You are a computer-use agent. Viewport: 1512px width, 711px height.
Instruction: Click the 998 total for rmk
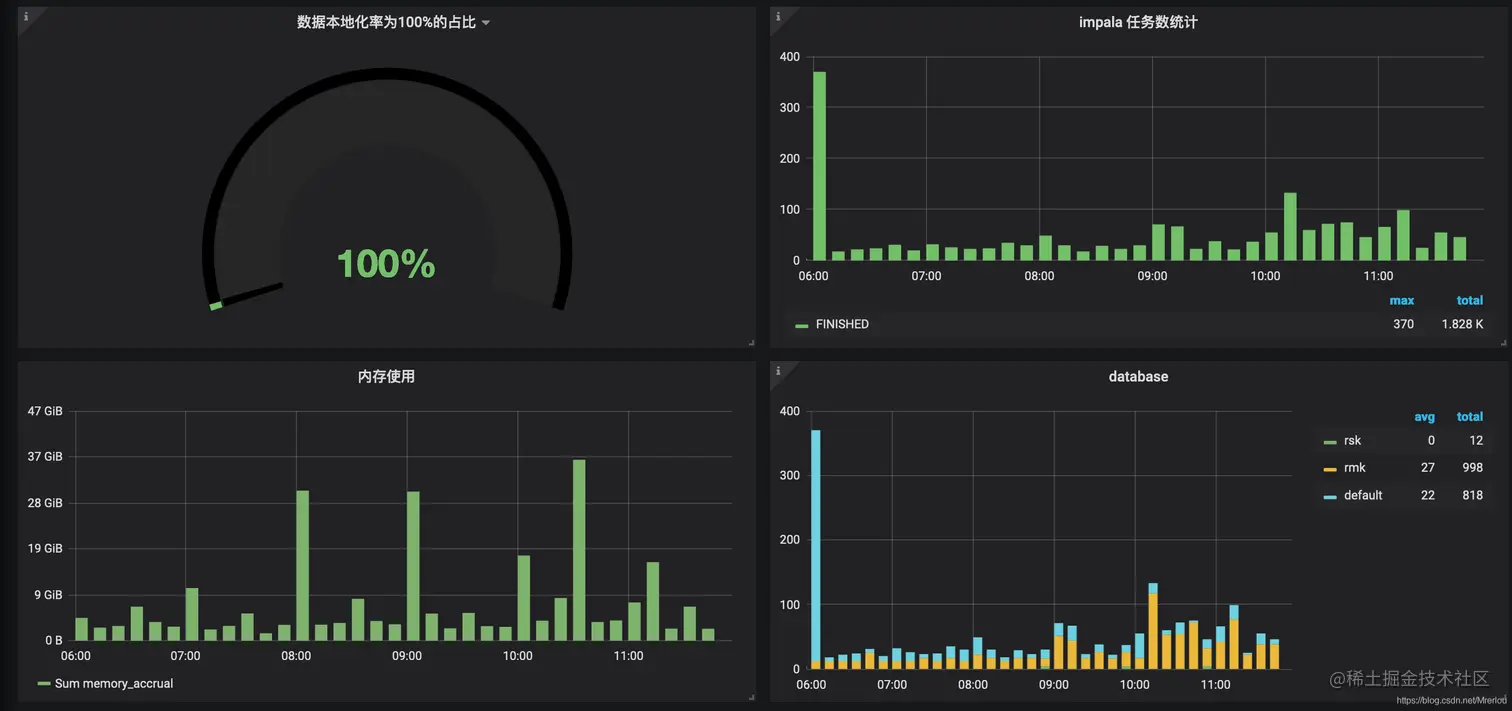(1472, 468)
